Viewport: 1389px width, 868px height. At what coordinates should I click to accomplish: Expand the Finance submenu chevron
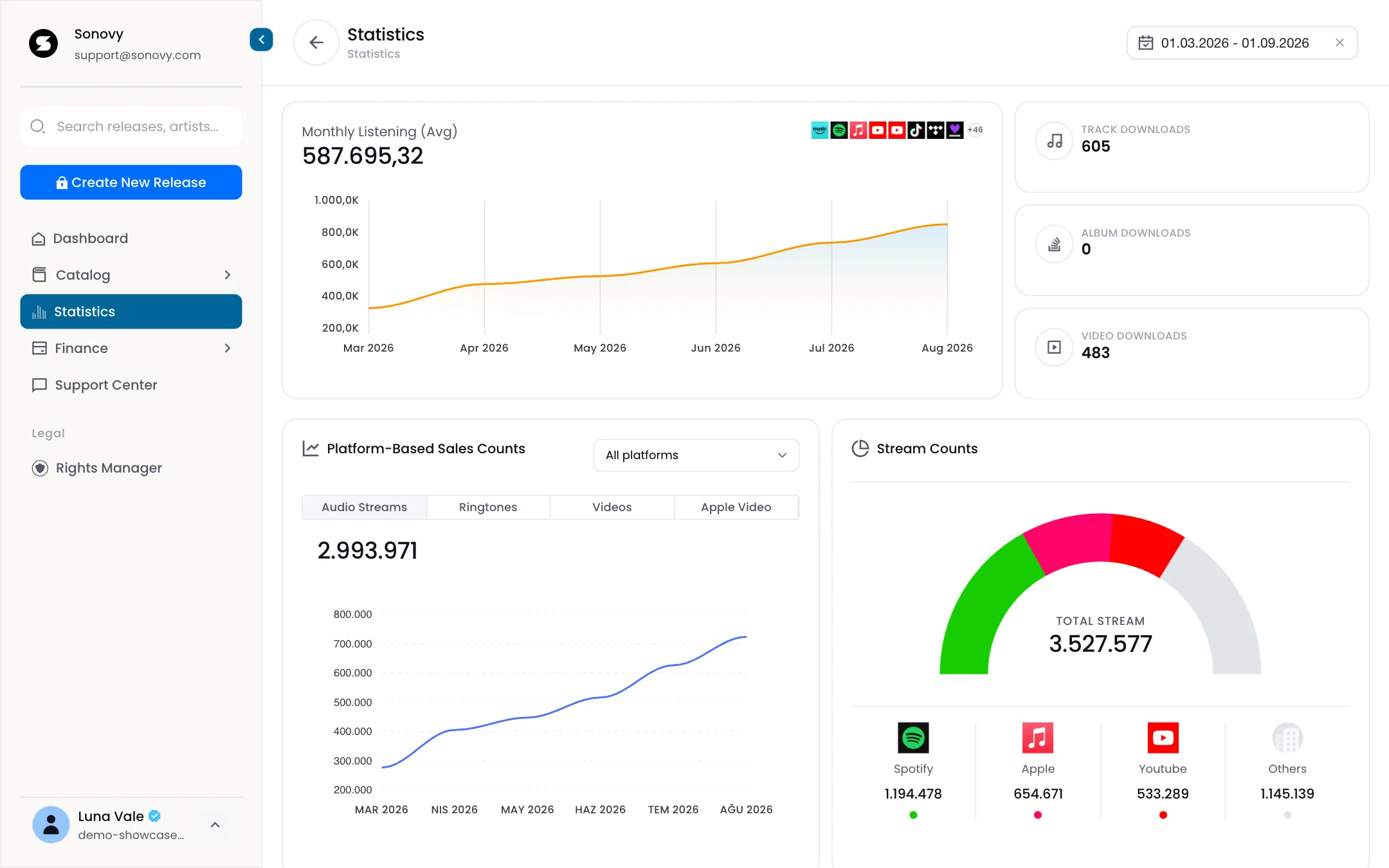[228, 348]
